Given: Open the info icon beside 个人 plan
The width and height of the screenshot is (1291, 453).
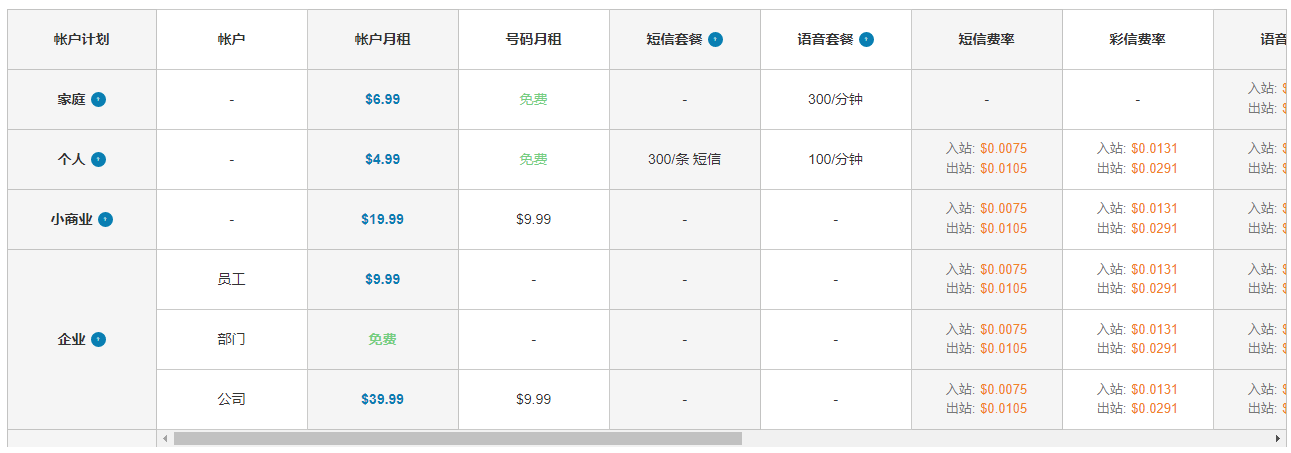Looking at the screenshot, I should [x=98, y=160].
